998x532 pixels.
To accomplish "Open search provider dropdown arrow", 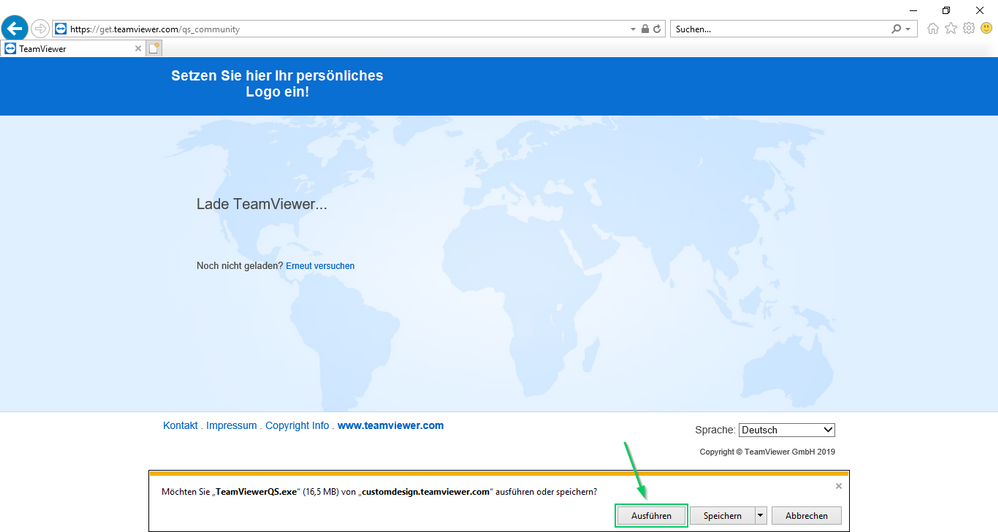I will pos(908,29).
